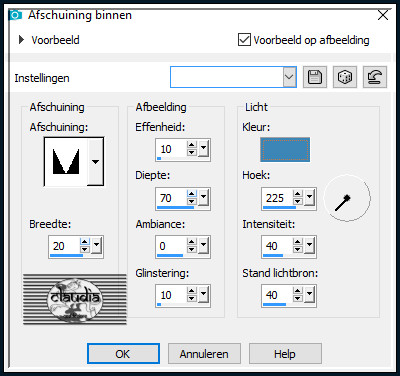
Task: Open the Afschuining bevel shape dropdown
Action: [x=95, y=162]
